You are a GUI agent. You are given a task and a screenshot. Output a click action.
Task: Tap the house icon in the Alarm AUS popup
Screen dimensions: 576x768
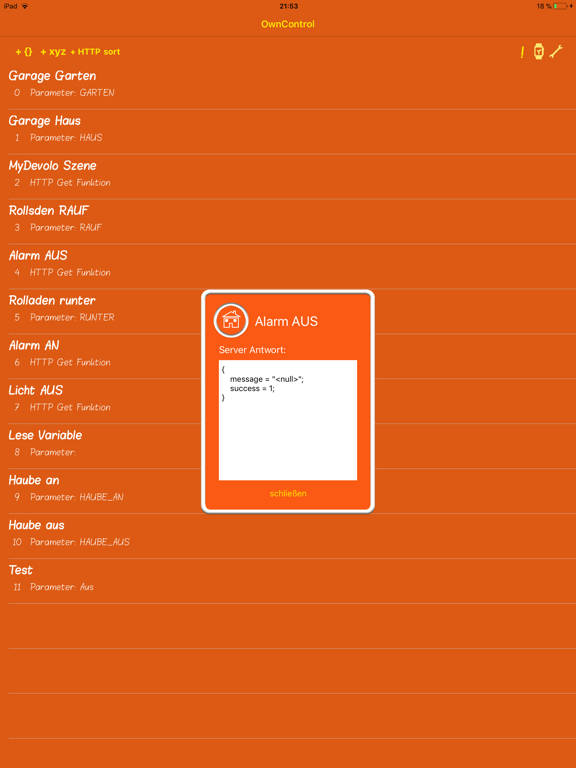[231, 321]
